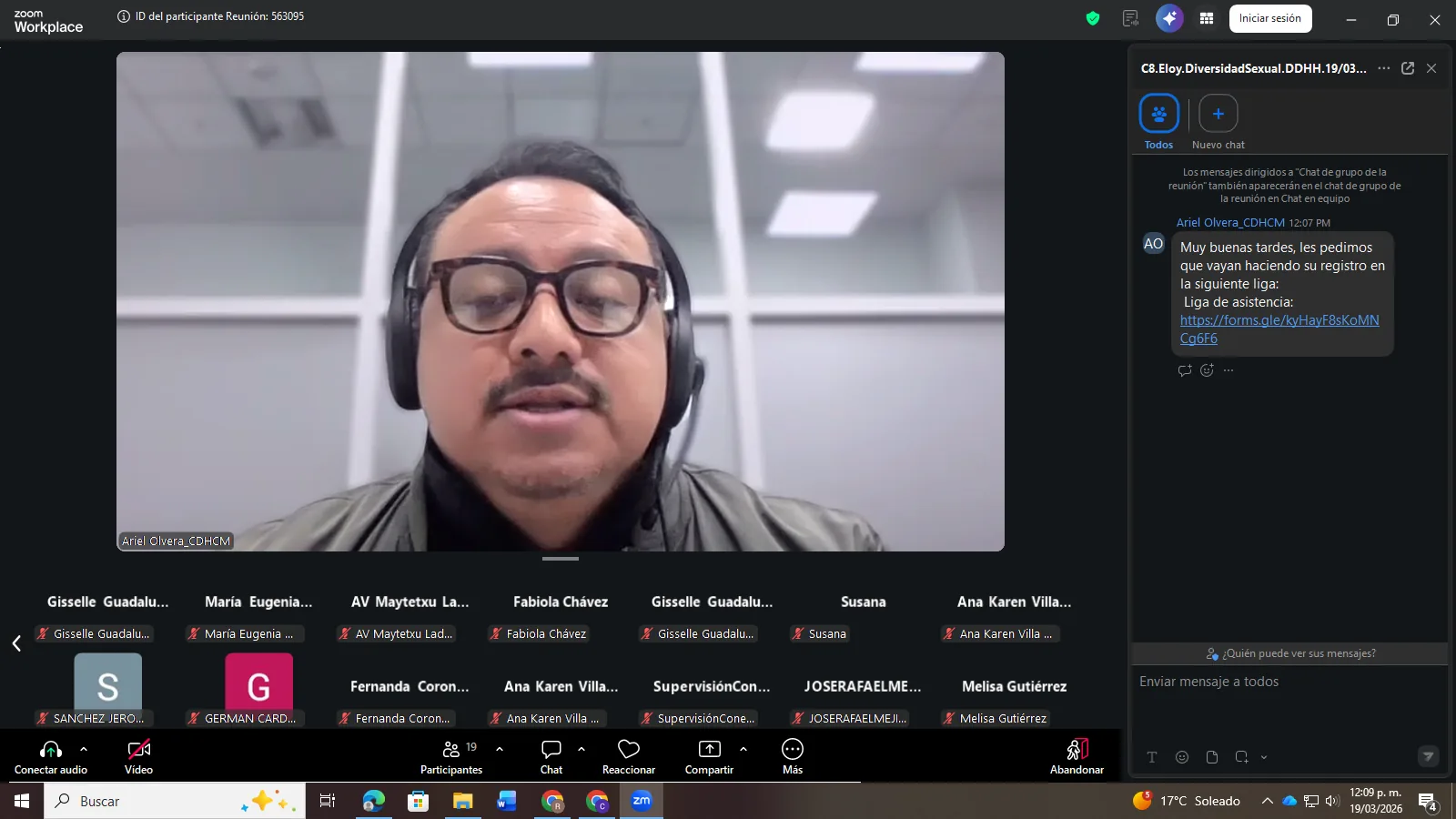Open text formatting option in chat composer
Viewport: 1456px width, 819px height.
click(x=1152, y=757)
